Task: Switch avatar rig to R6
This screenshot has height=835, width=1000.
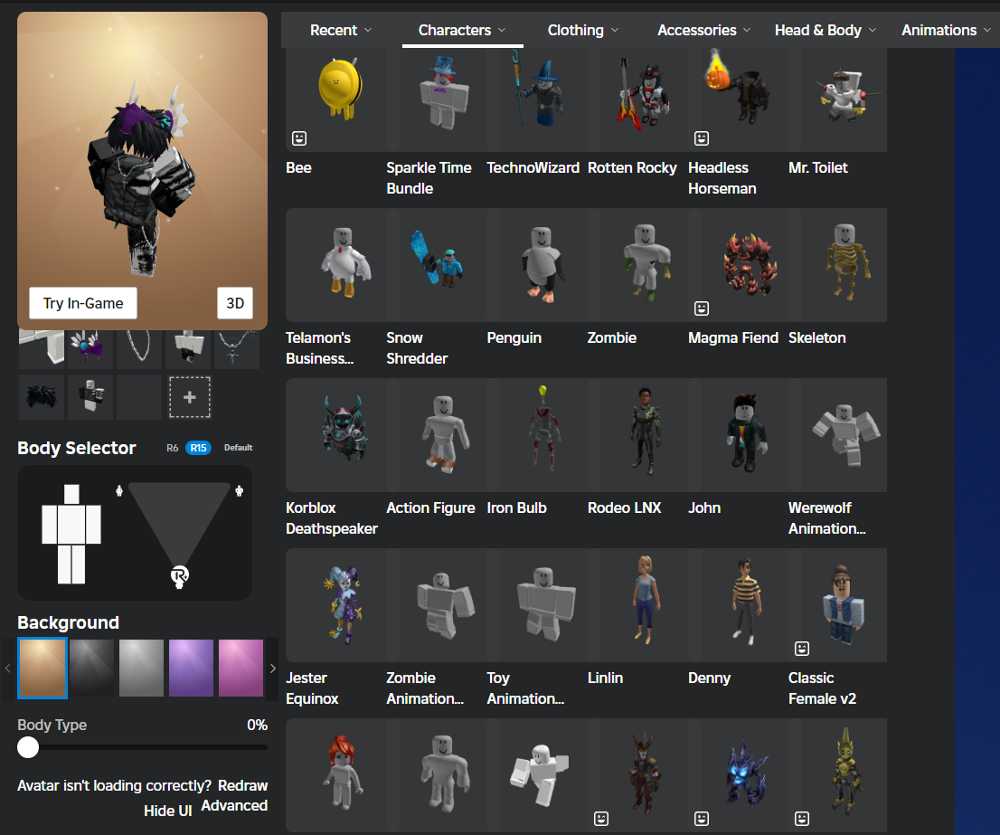Action: pos(172,448)
